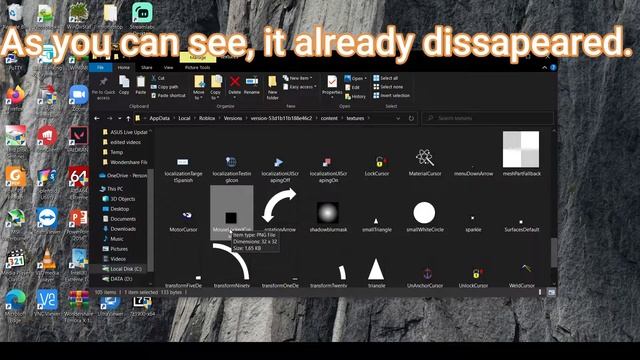Select OneDrive in the navigation pane

[123, 176]
